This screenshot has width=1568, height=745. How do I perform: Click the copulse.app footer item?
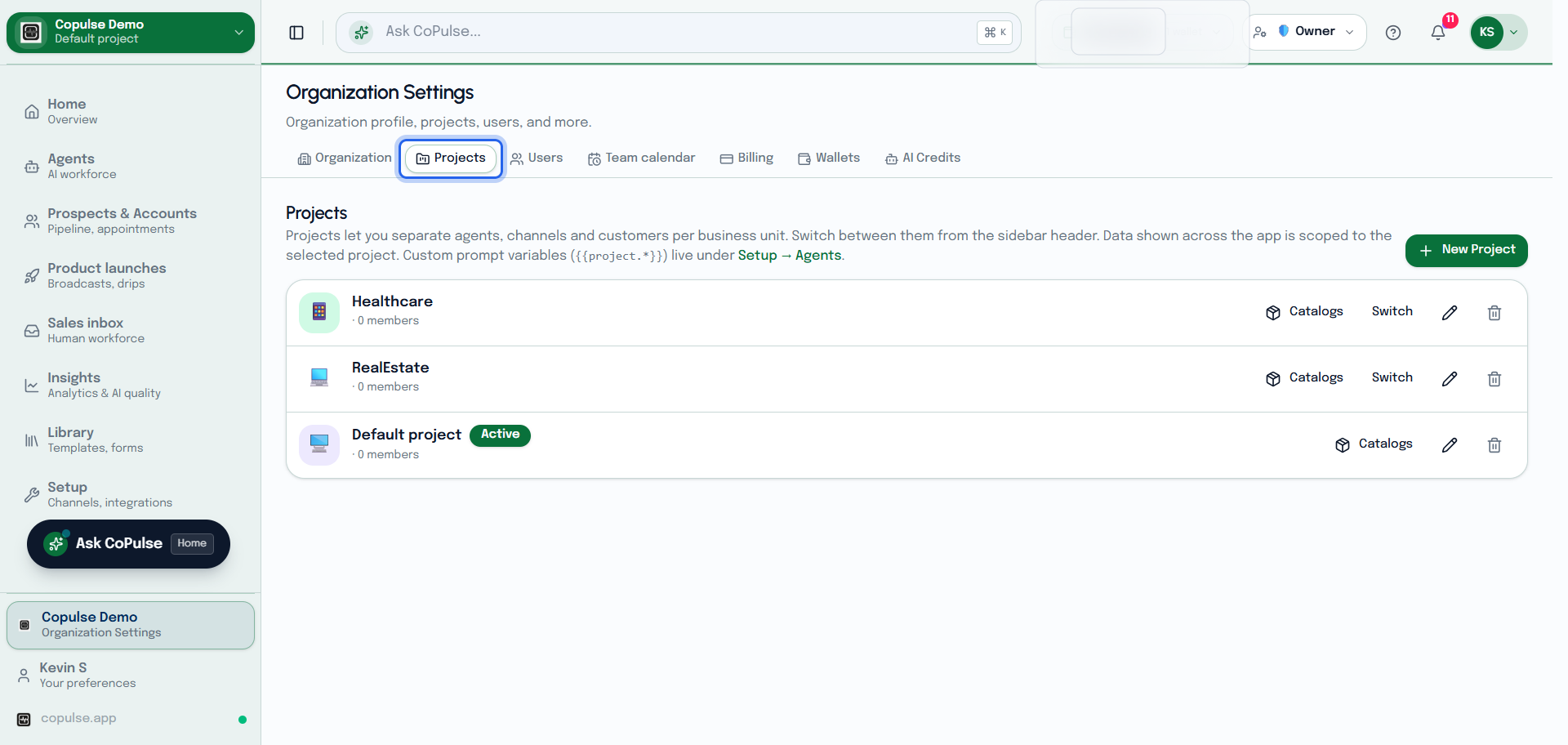point(131,719)
